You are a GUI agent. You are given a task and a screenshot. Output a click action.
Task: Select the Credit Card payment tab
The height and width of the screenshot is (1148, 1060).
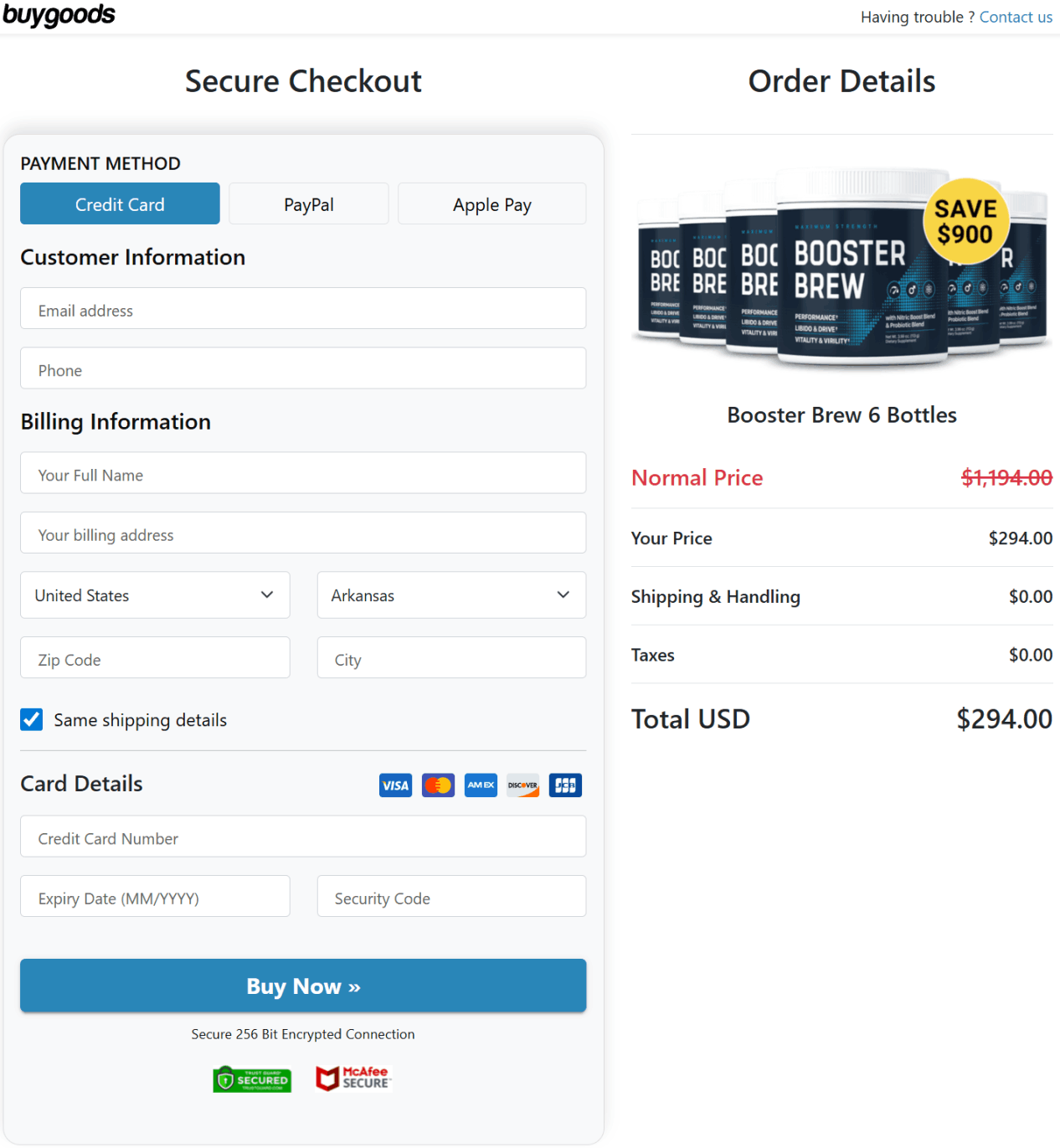(119, 203)
